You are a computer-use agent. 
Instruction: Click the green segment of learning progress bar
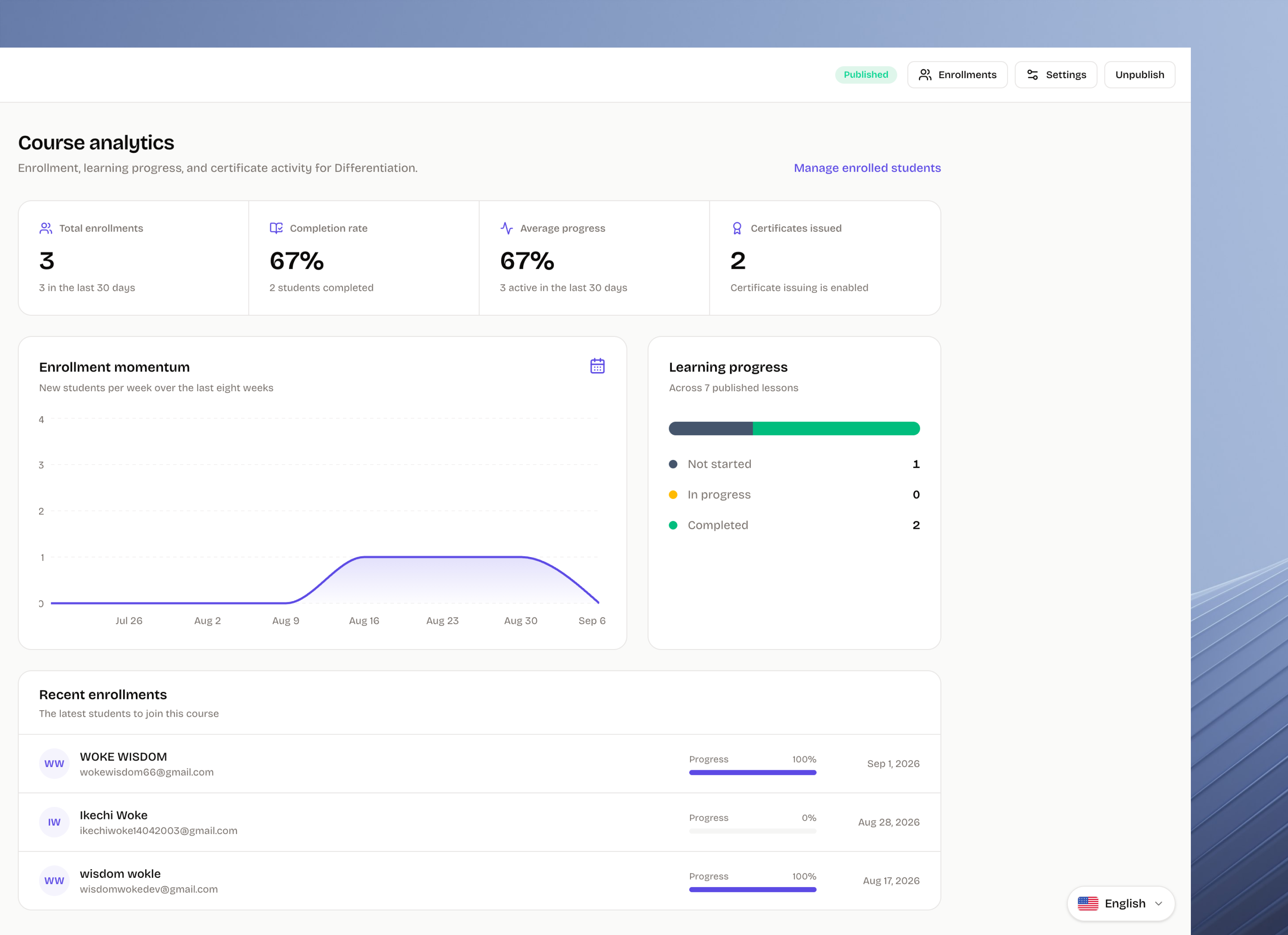tap(836, 429)
